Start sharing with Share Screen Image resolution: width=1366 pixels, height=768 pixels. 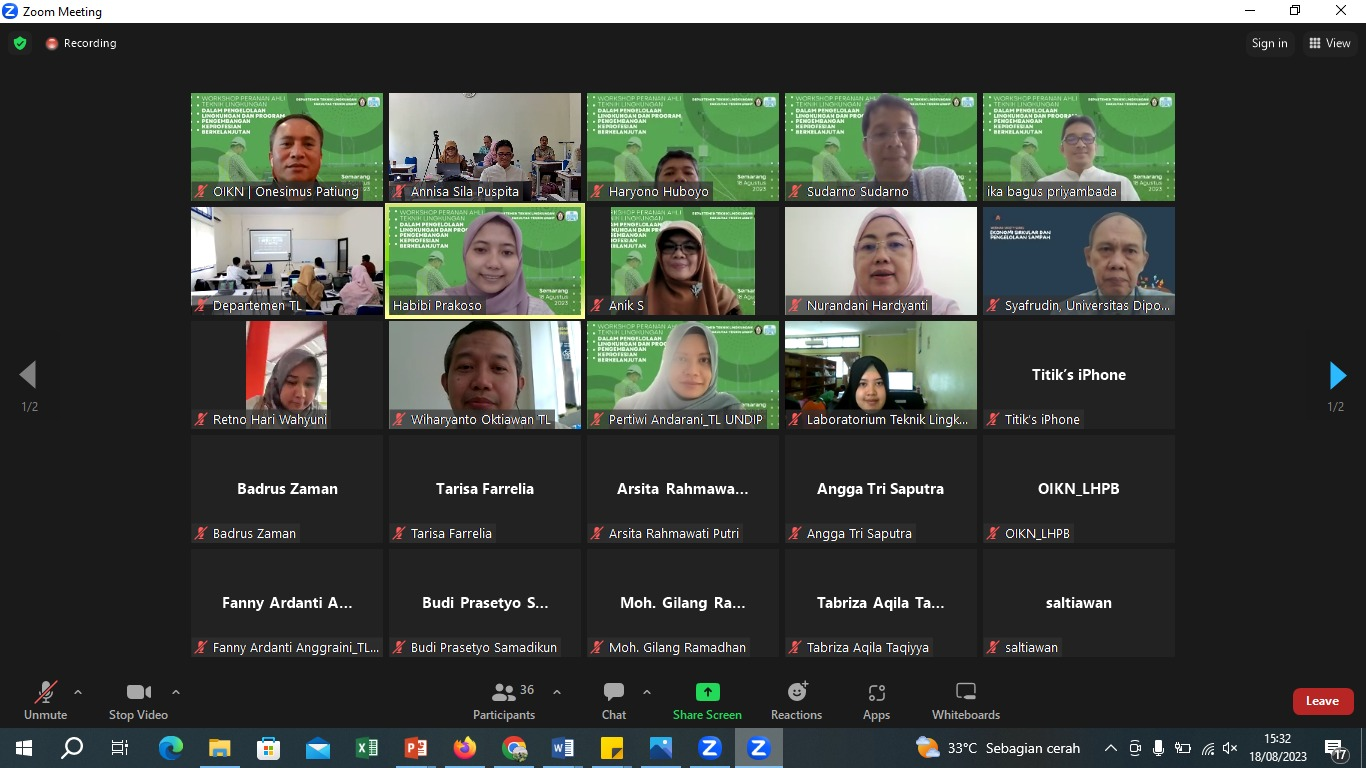tap(707, 700)
